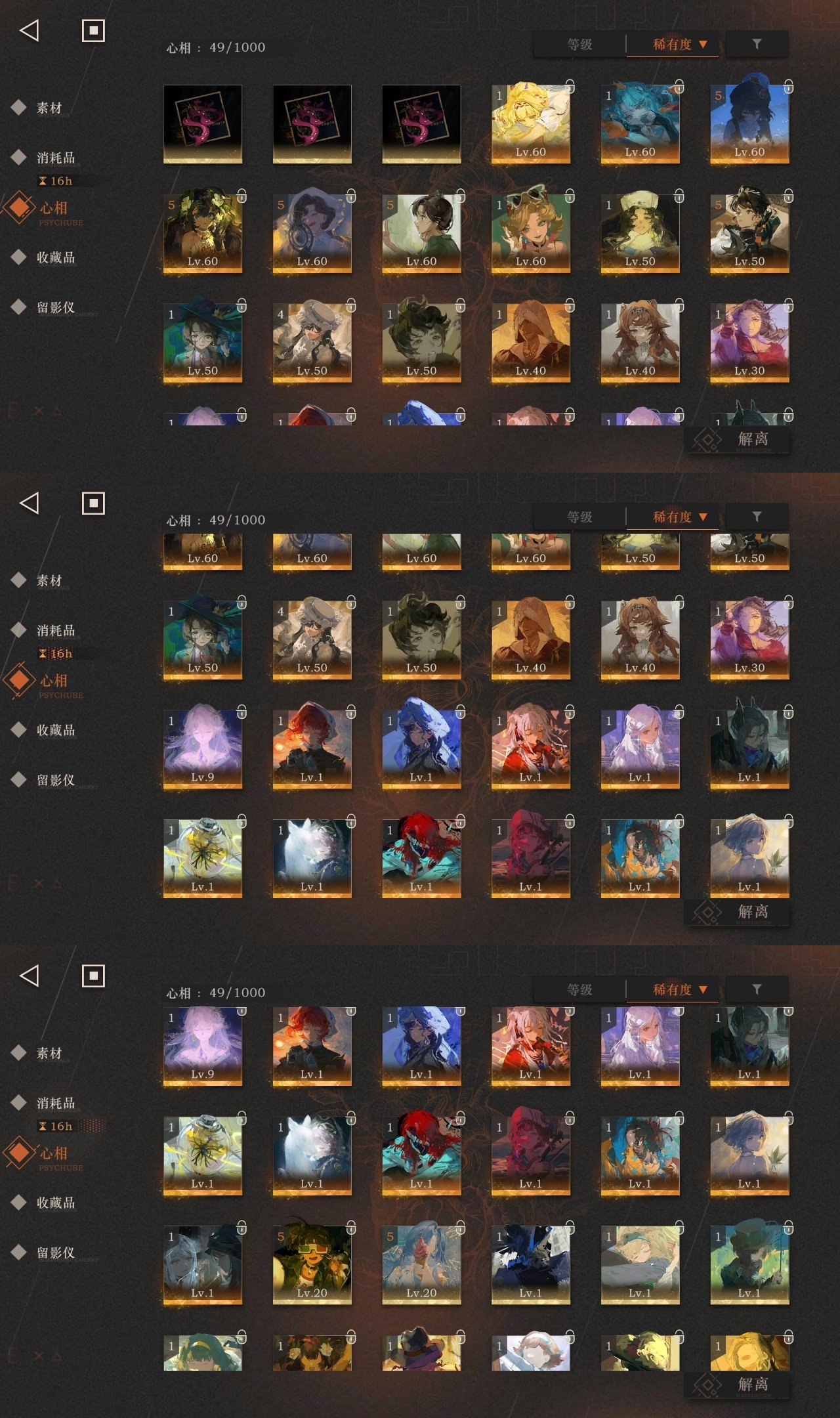Image resolution: width=840 pixels, height=1418 pixels.
Task: Open the first pink-symbol psychube item
Action: coord(203,124)
